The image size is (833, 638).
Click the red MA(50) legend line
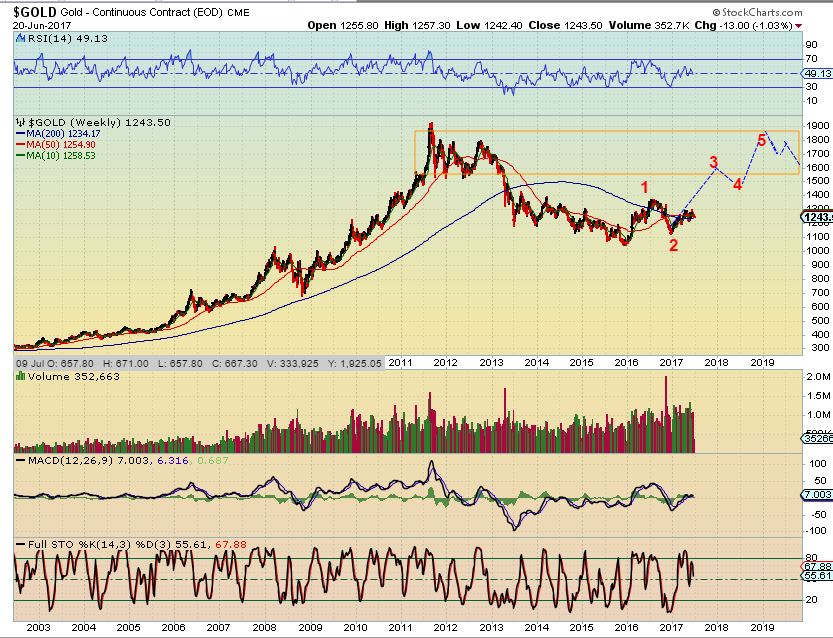point(21,144)
